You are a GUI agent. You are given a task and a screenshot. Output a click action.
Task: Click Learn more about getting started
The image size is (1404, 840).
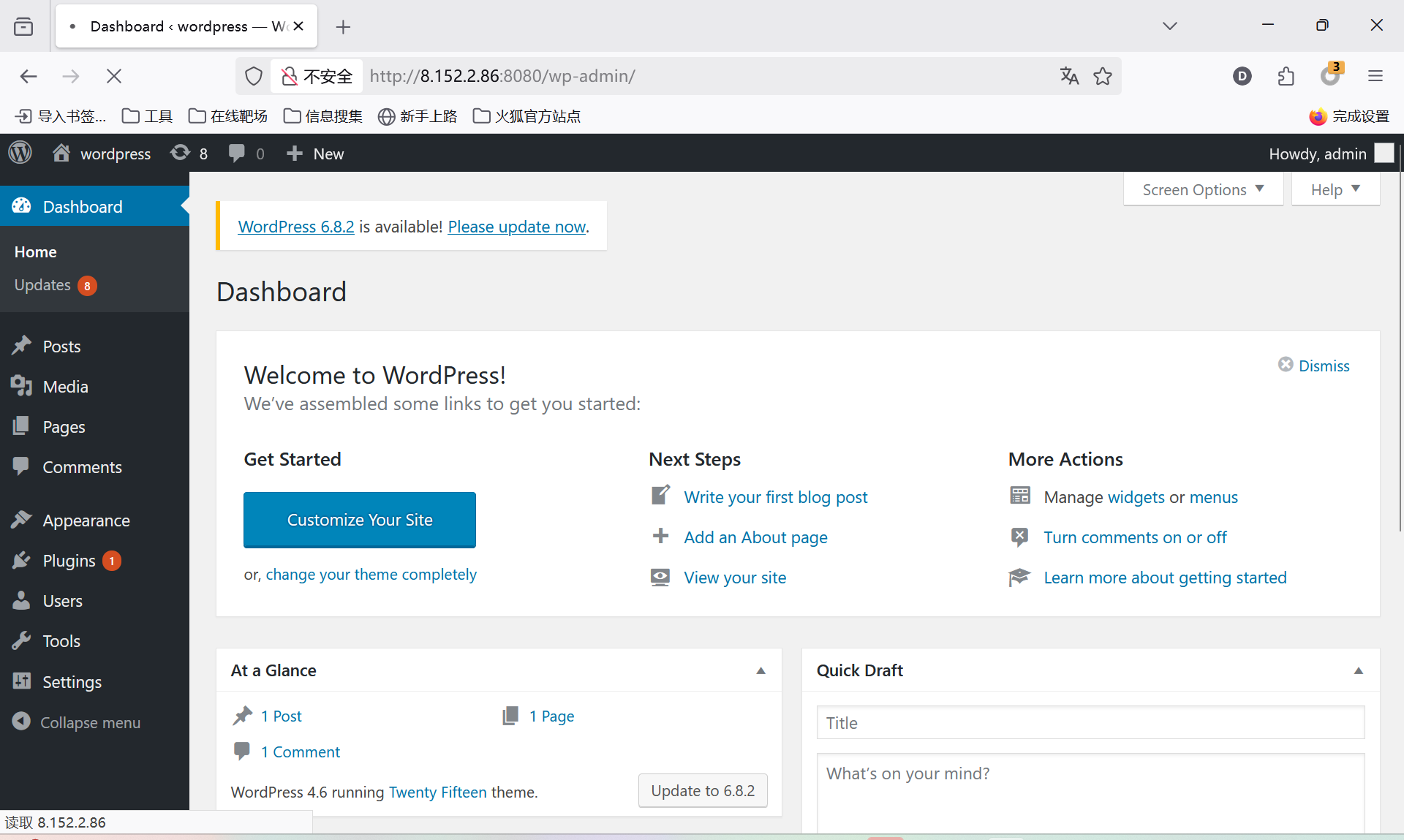tap(1165, 578)
